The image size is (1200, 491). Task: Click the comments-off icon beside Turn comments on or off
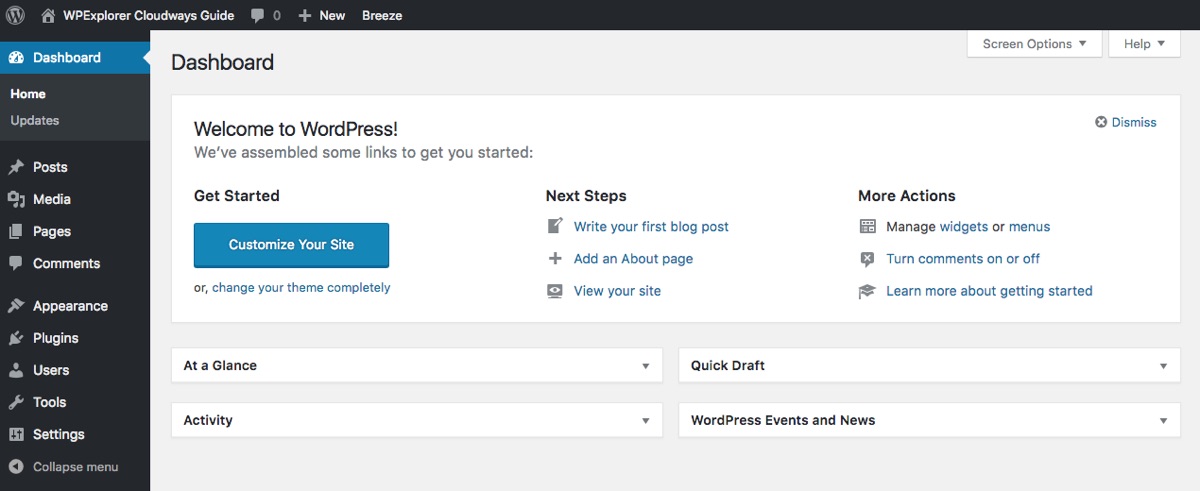867,259
